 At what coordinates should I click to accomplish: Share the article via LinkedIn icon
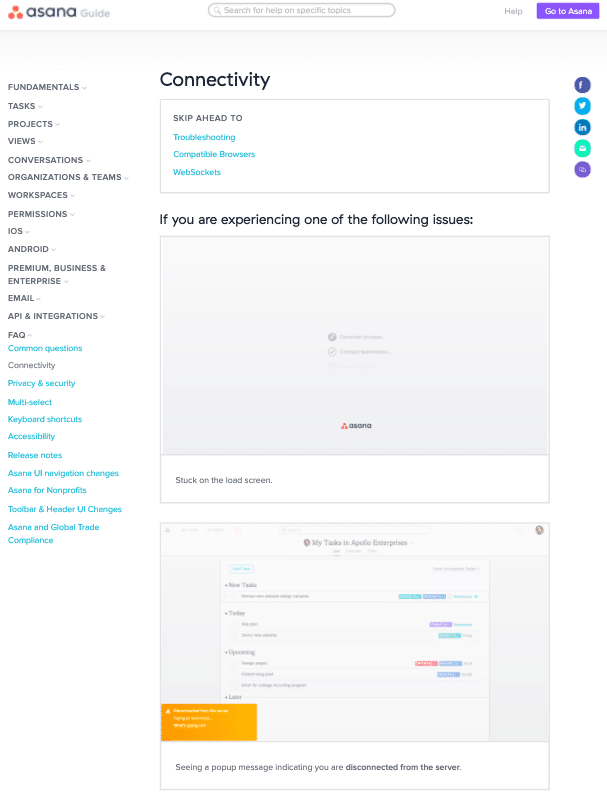[x=582, y=127]
